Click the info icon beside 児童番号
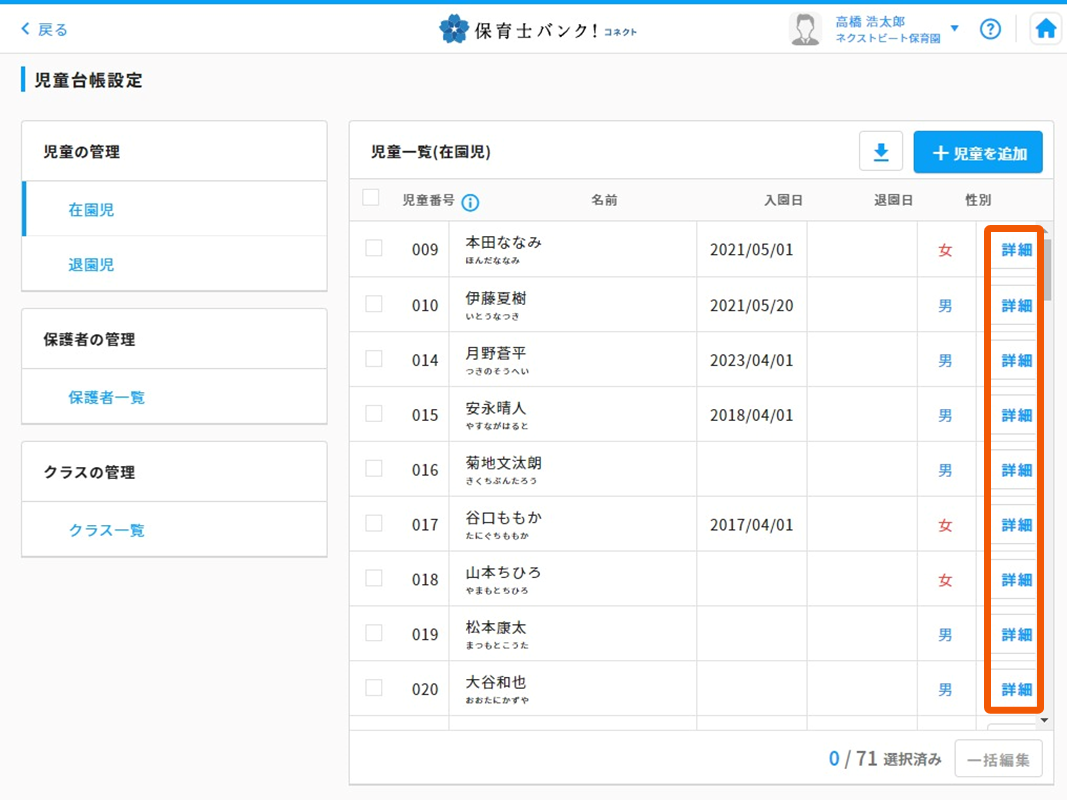The height and width of the screenshot is (800, 1067). [x=470, y=202]
